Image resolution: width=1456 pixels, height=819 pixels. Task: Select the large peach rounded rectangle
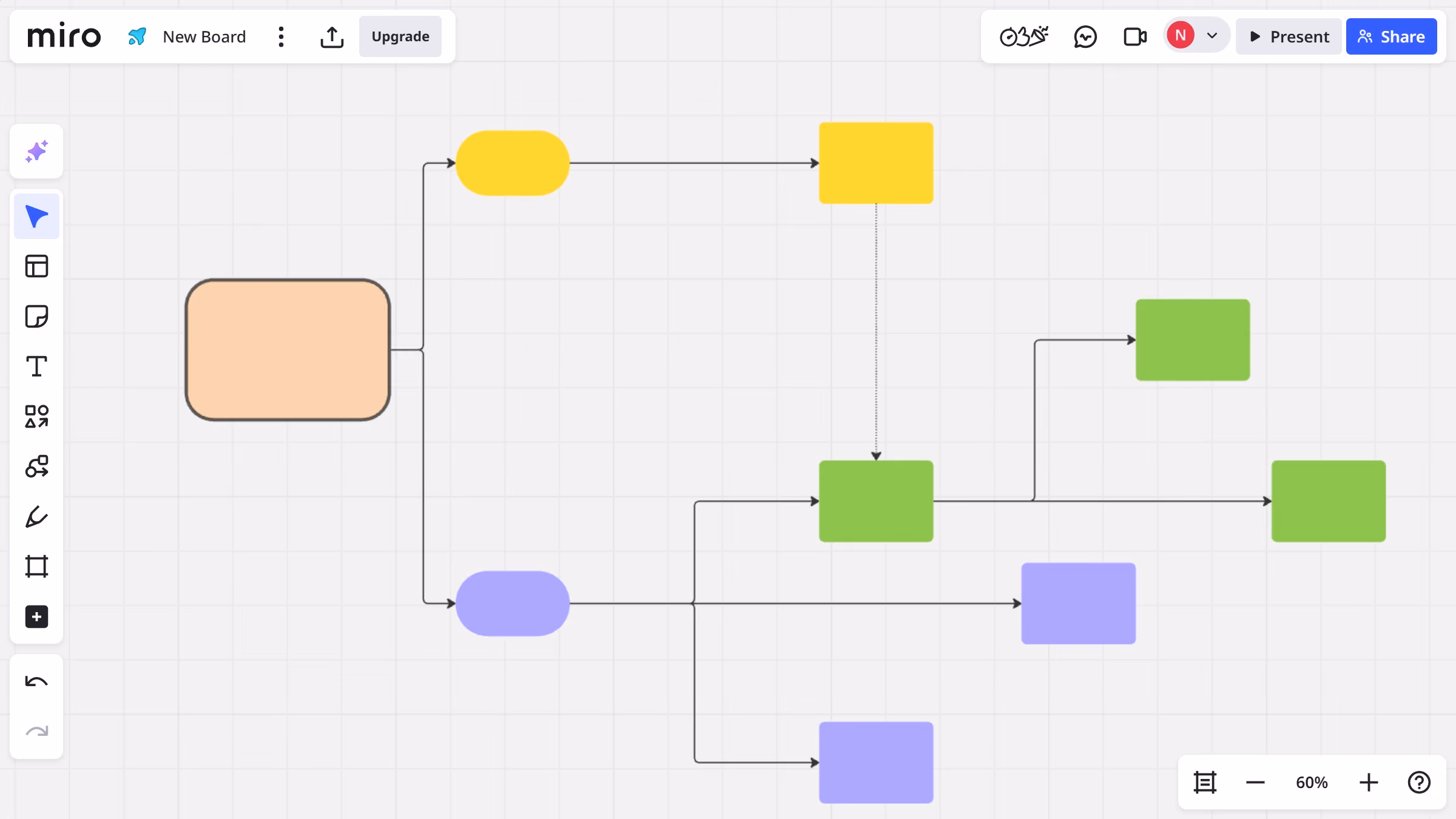point(288,350)
